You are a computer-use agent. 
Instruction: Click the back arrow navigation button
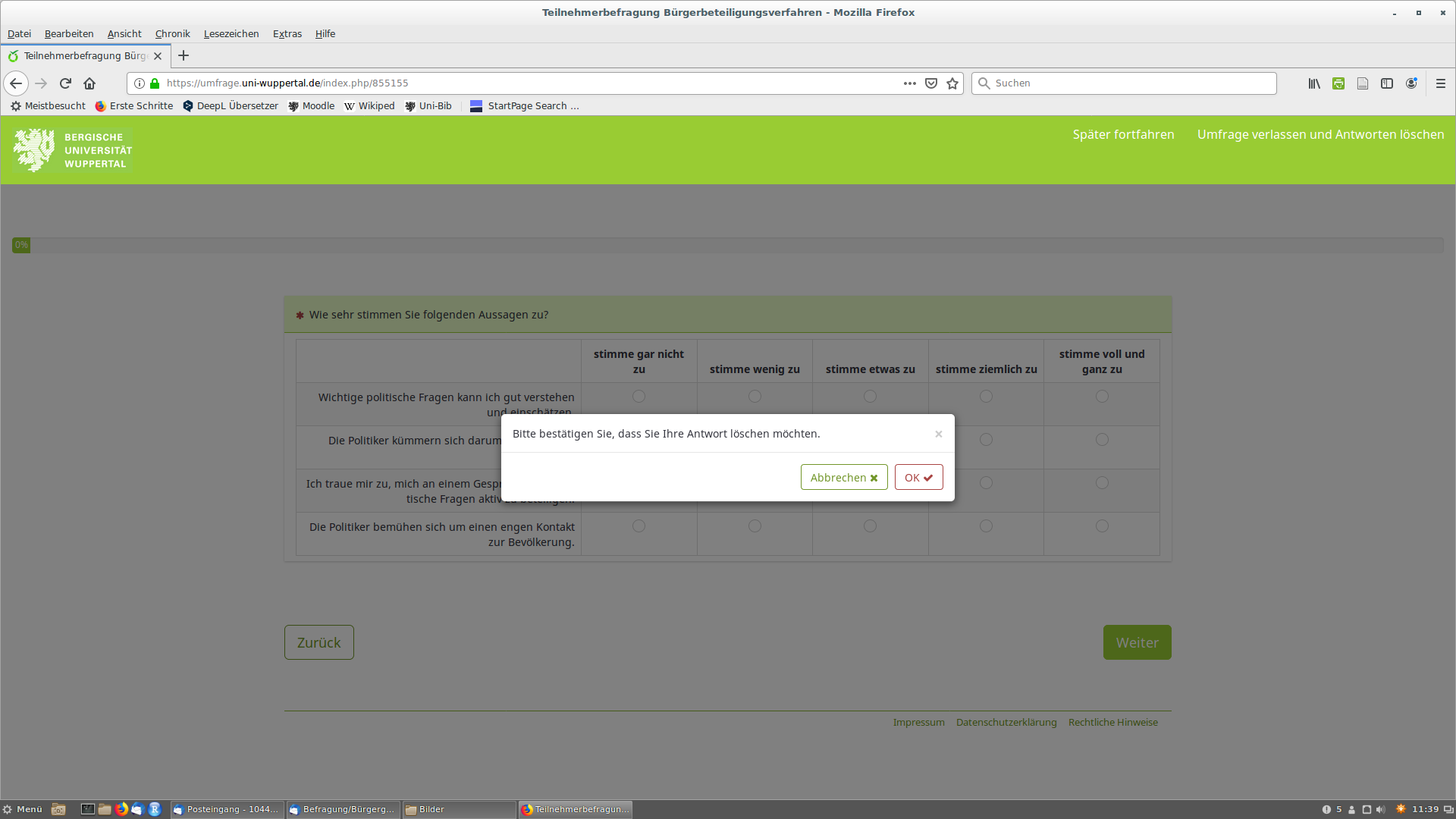(x=16, y=83)
